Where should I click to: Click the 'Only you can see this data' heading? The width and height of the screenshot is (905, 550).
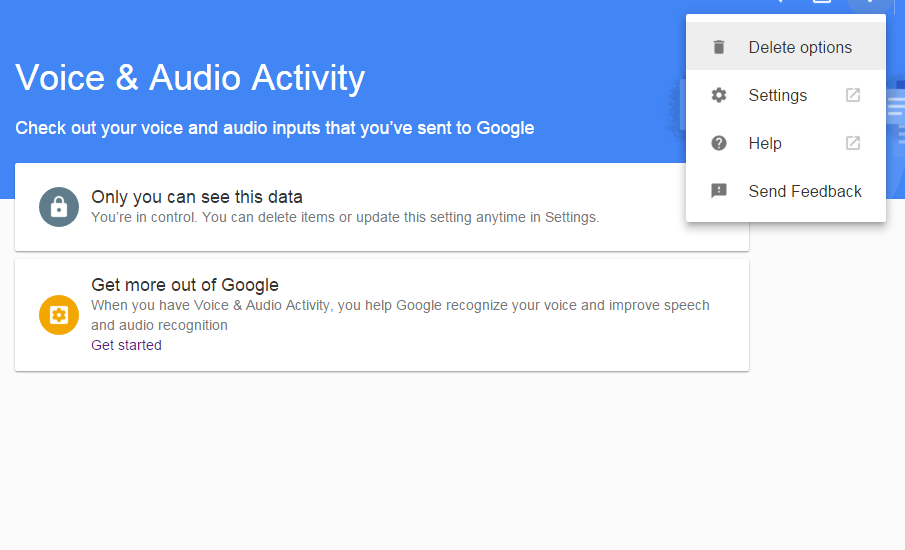click(196, 197)
